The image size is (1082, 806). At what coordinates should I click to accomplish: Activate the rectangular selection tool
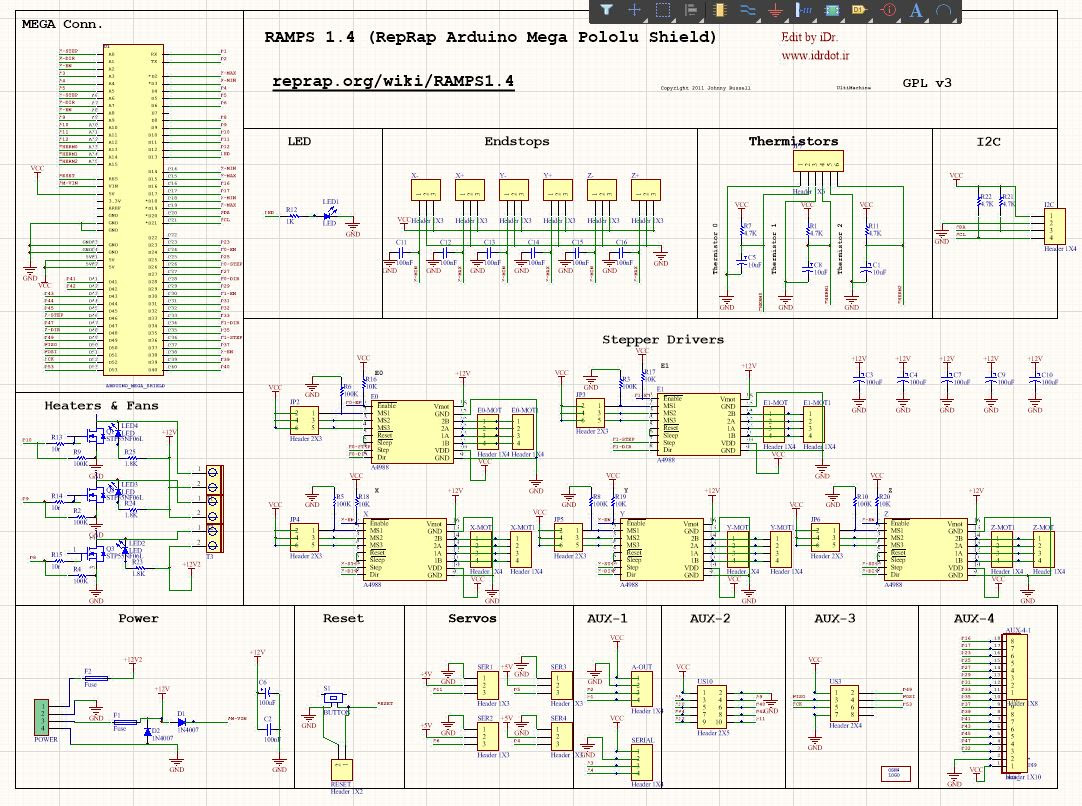(x=662, y=10)
